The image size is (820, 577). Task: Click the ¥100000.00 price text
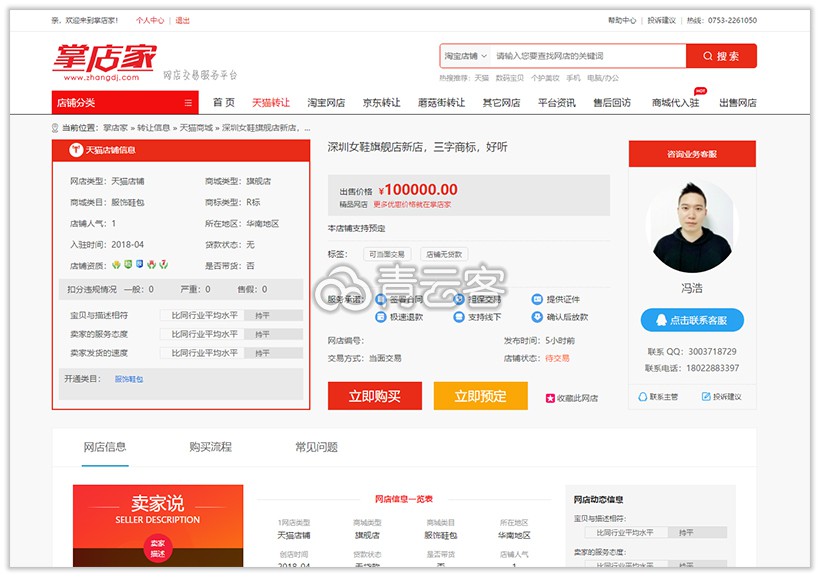418,190
